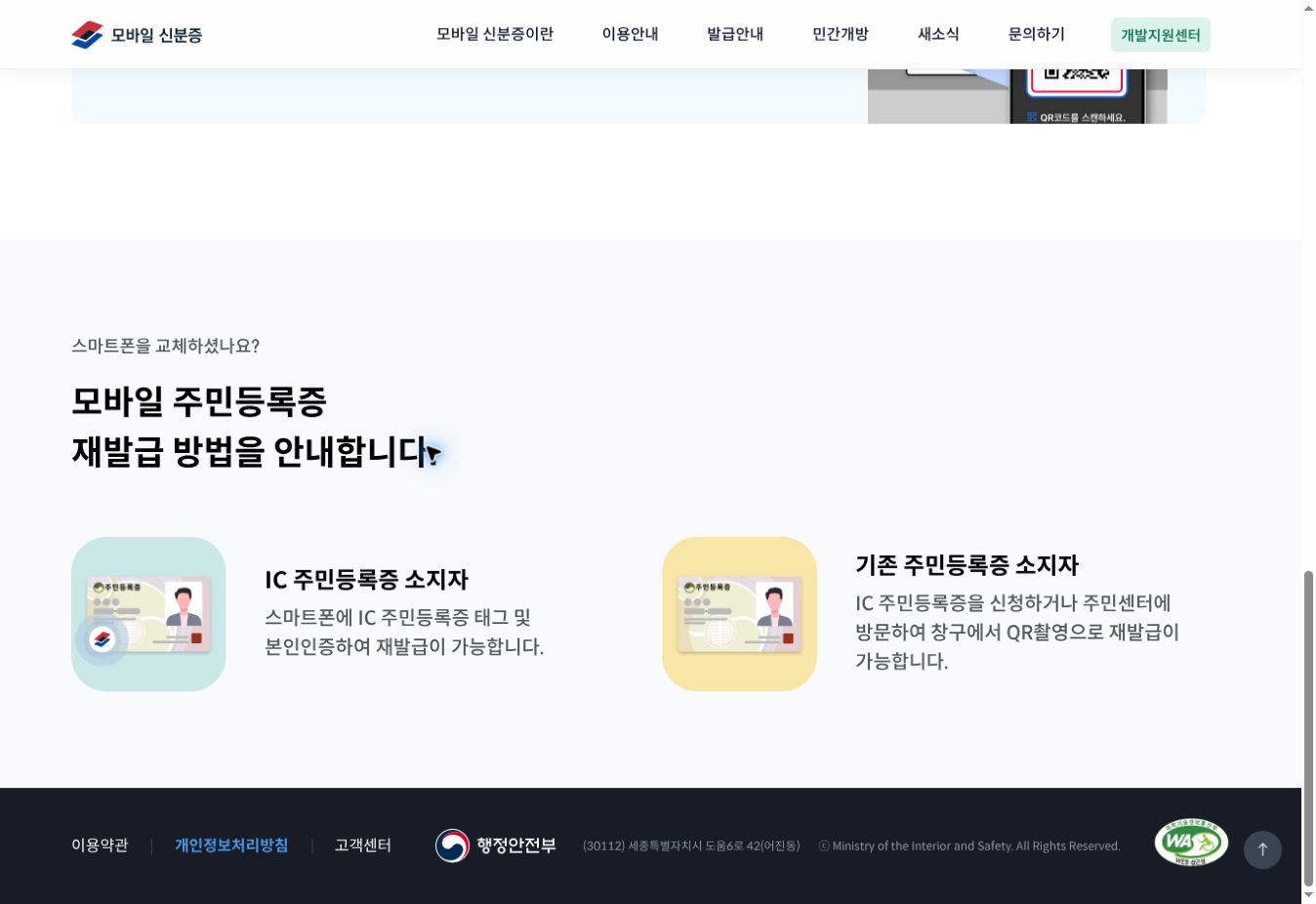Click the IC 주민등록증 card icon
Image resolution: width=1316 pixels, height=904 pixels.
coord(148,614)
